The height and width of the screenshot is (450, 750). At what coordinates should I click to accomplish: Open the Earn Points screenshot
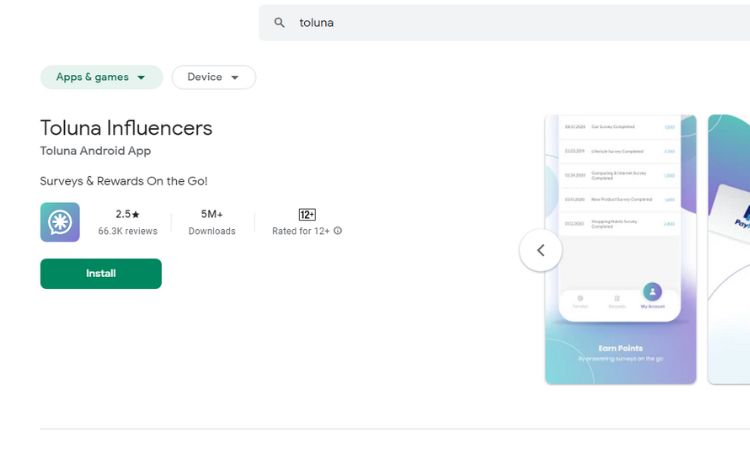tap(620, 249)
